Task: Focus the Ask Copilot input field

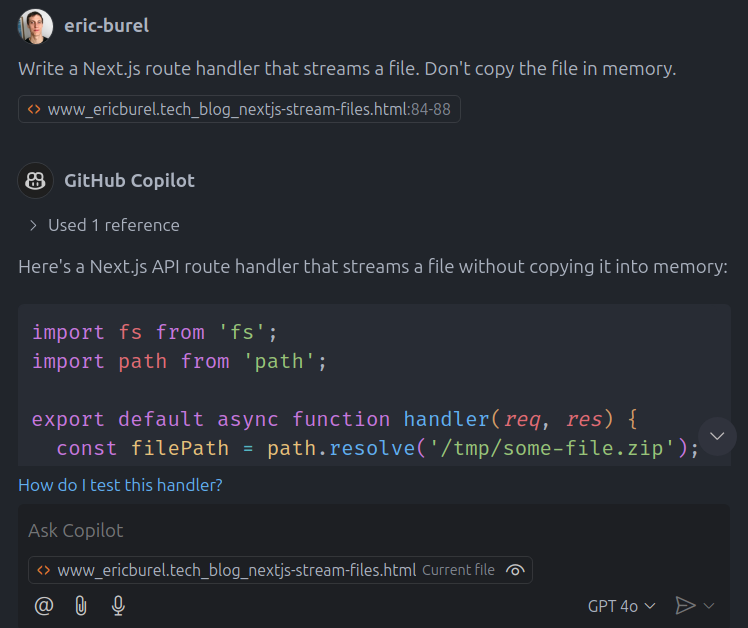Action: [374, 531]
